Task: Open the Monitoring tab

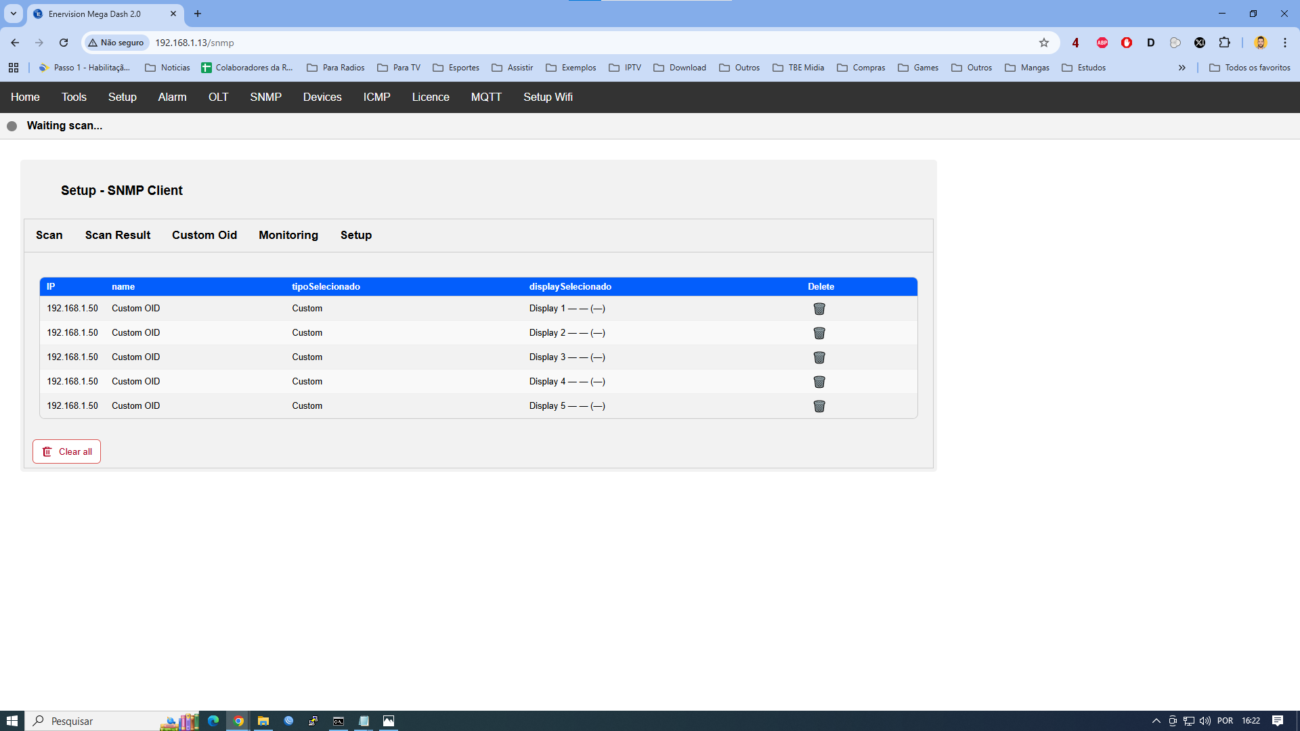Action: 288,235
